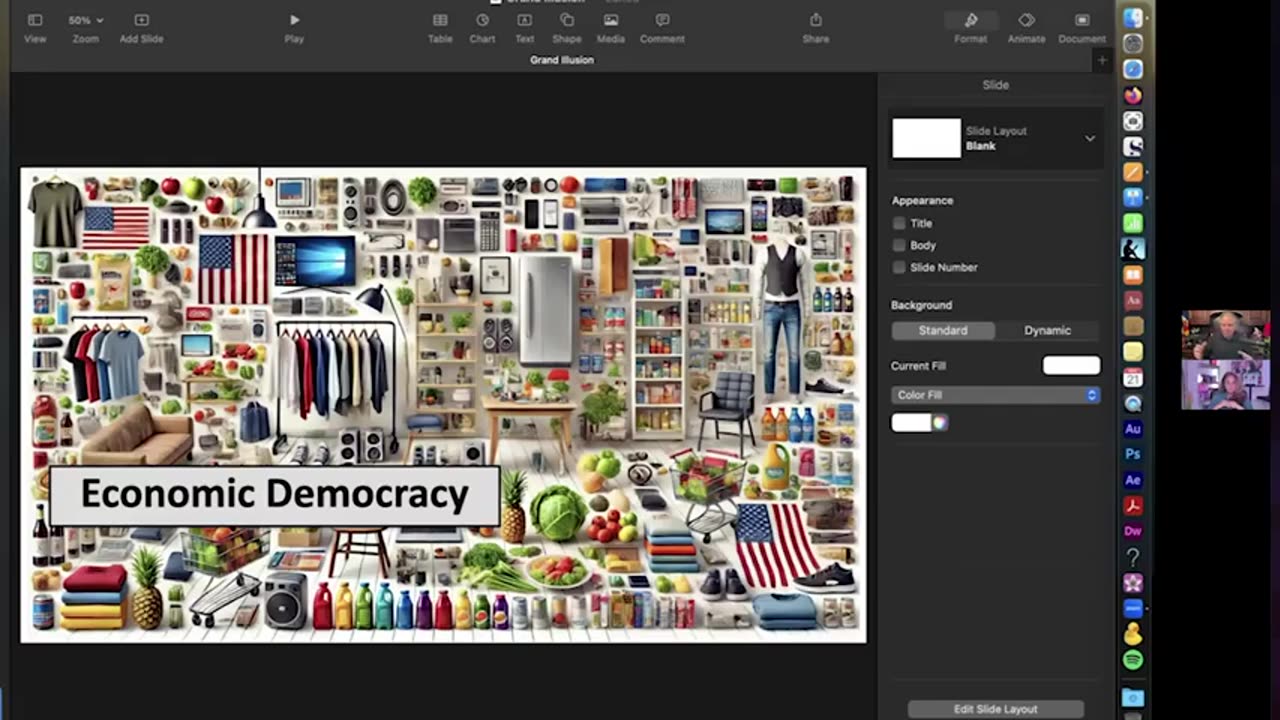This screenshot has width=1280, height=720.
Task: Select the Economic Democracy text box
Action: [x=274, y=495]
